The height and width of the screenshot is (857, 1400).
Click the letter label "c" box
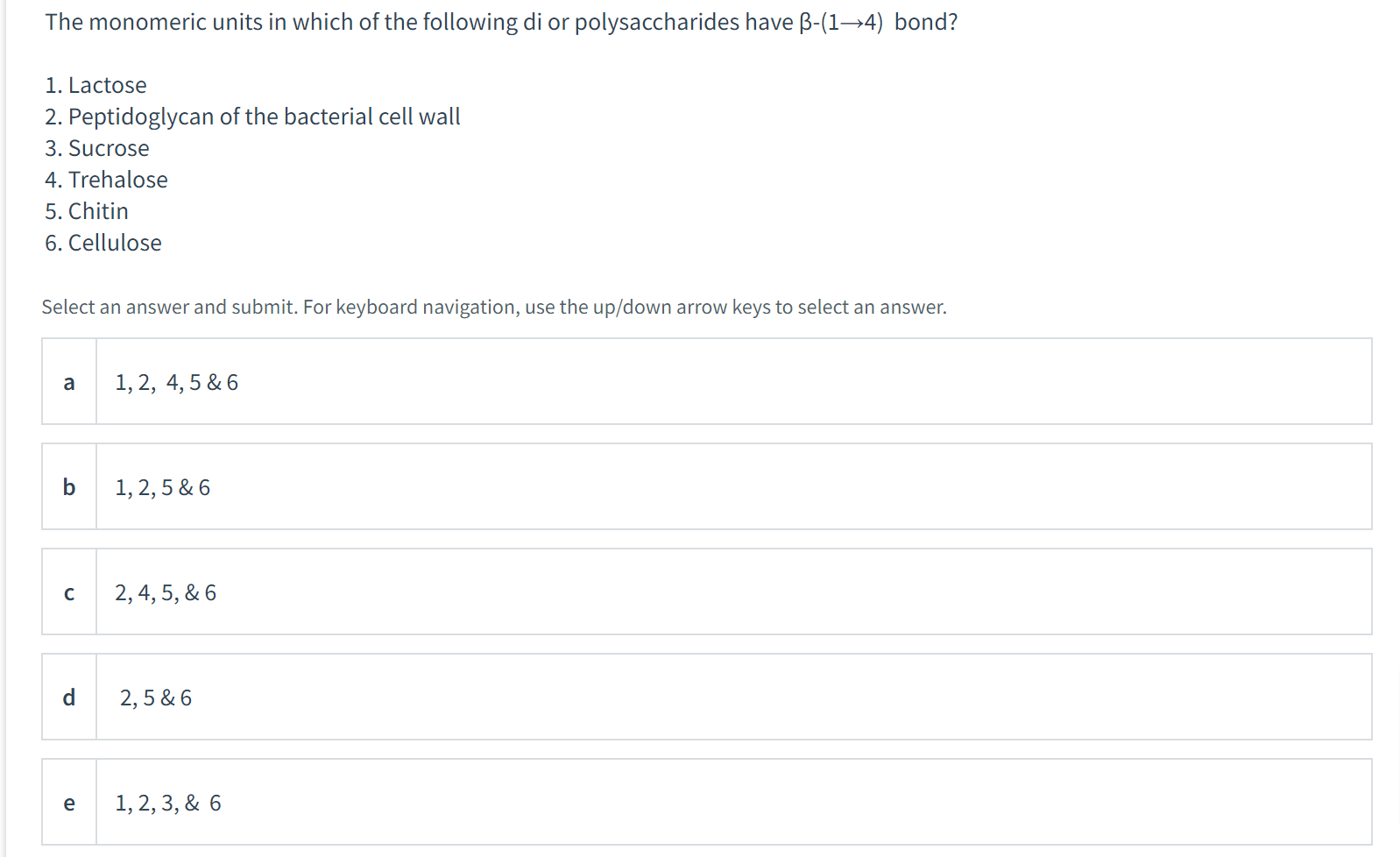click(69, 592)
